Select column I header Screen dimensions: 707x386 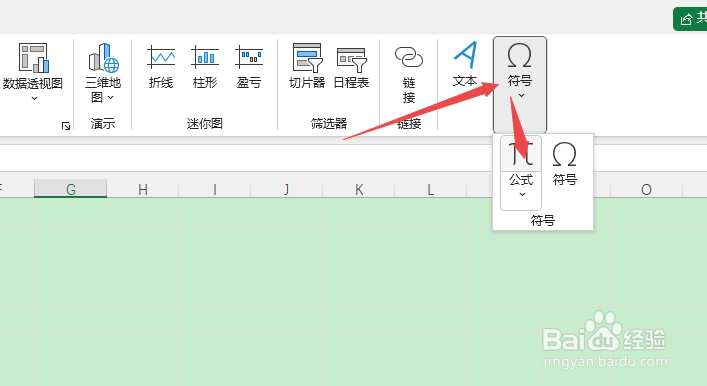215,189
